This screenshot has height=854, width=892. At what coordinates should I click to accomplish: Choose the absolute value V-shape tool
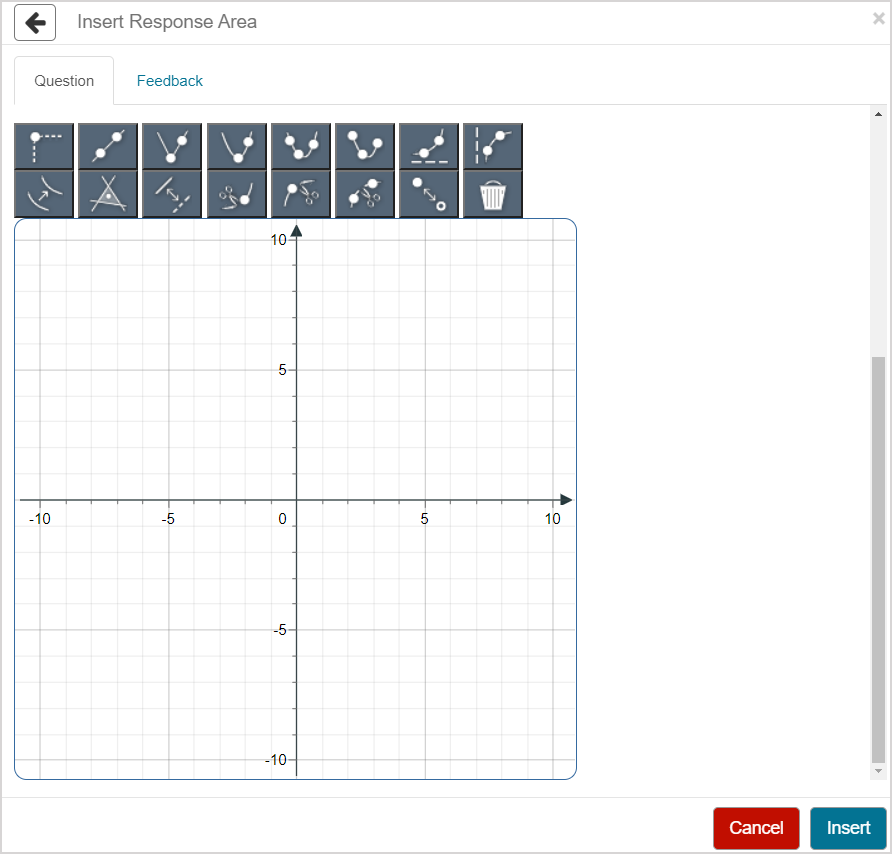point(172,146)
